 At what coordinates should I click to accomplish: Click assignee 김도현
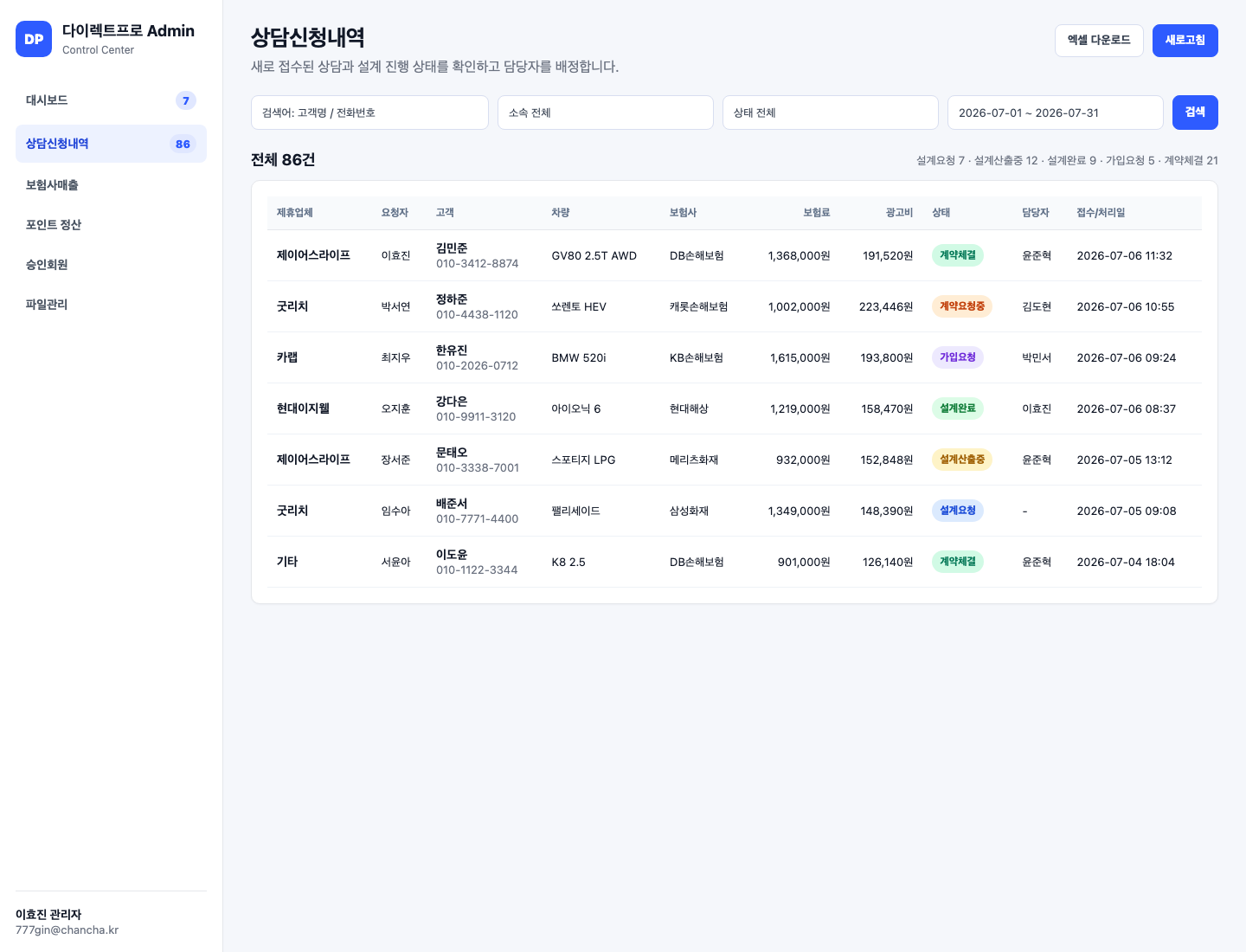click(1037, 307)
